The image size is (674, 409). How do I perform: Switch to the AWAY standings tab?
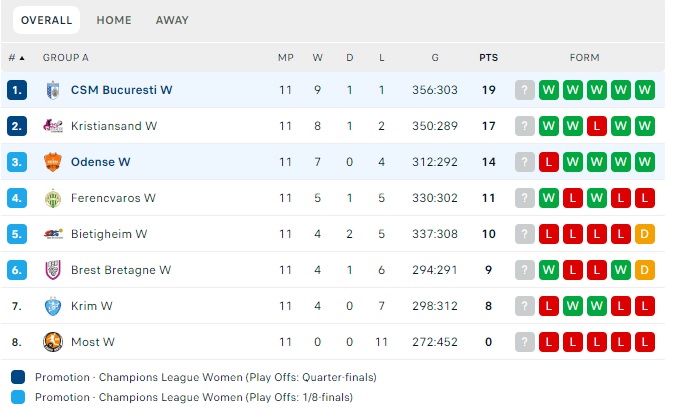(172, 20)
